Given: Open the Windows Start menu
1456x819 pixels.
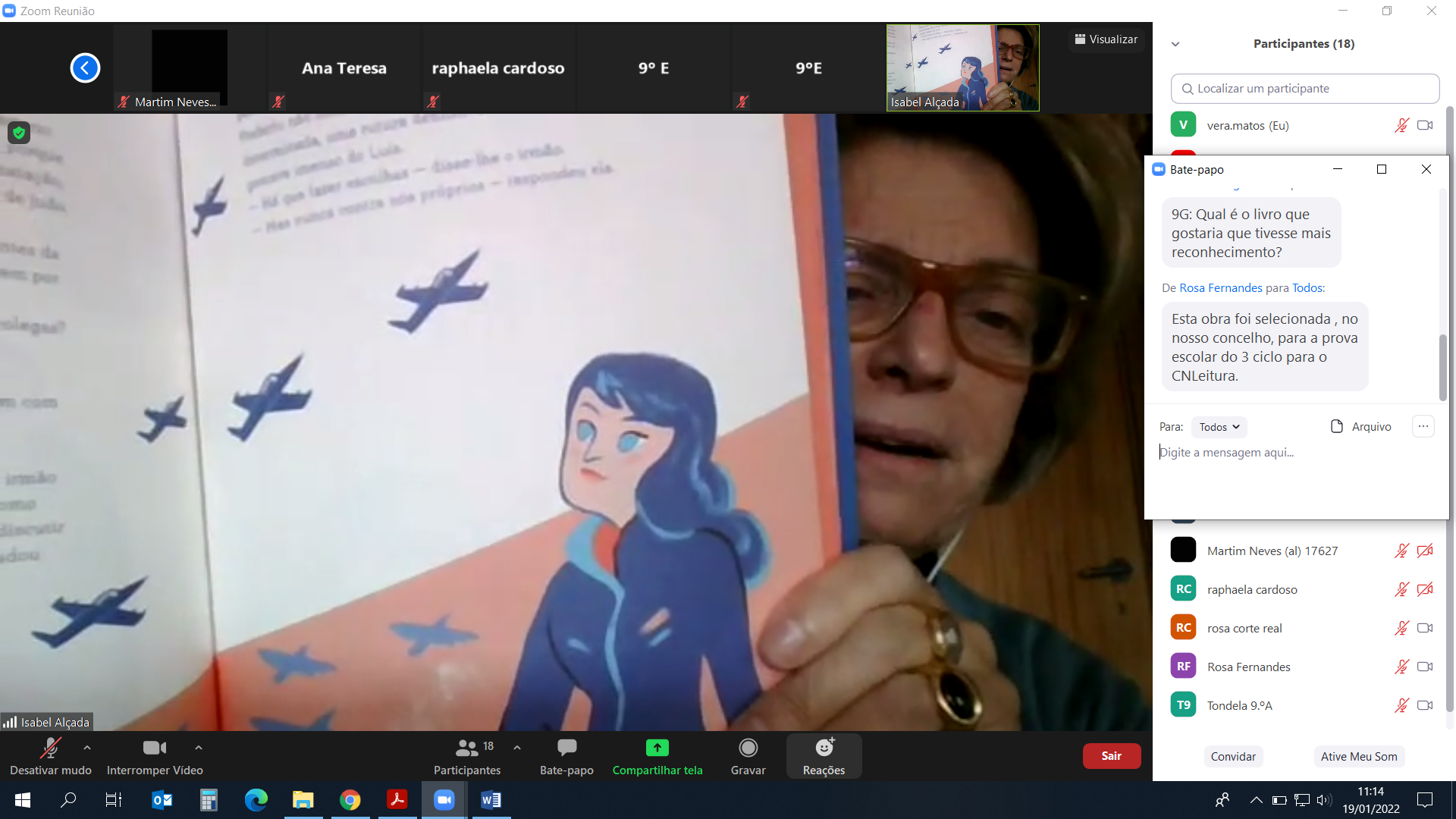Looking at the screenshot, I should pyautogui.click(x=23, y=800).
